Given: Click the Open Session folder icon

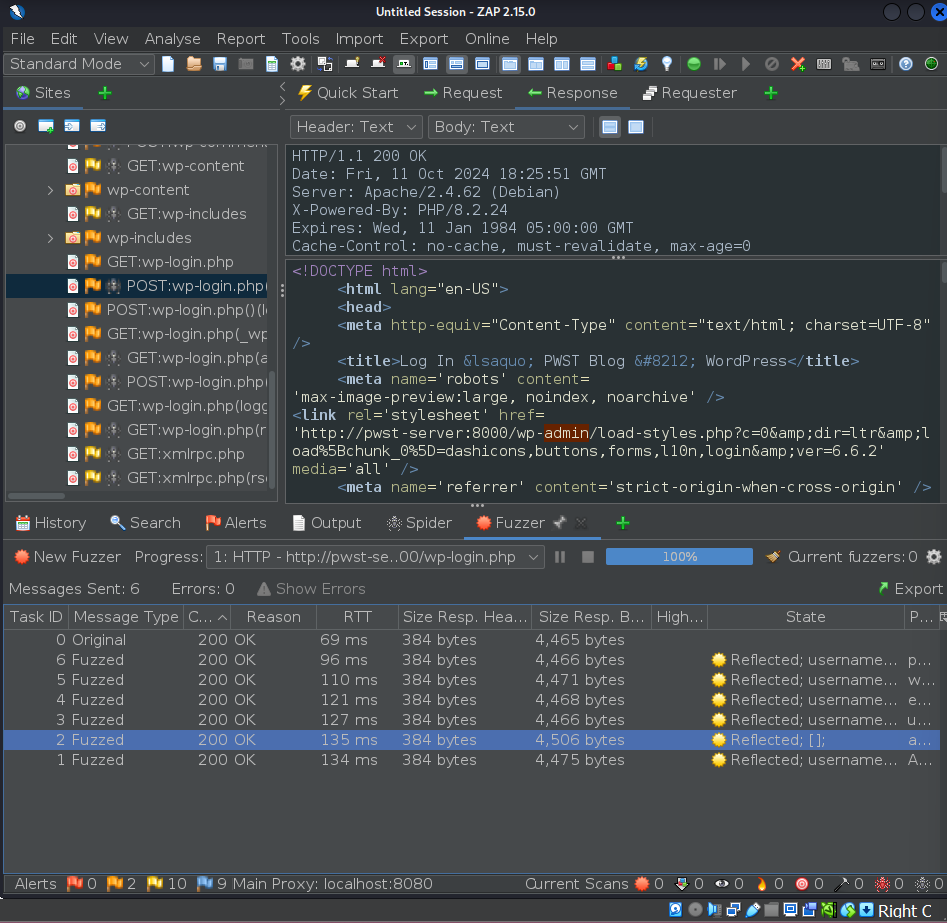Looking at the screenshot, I should click(194, 64).
